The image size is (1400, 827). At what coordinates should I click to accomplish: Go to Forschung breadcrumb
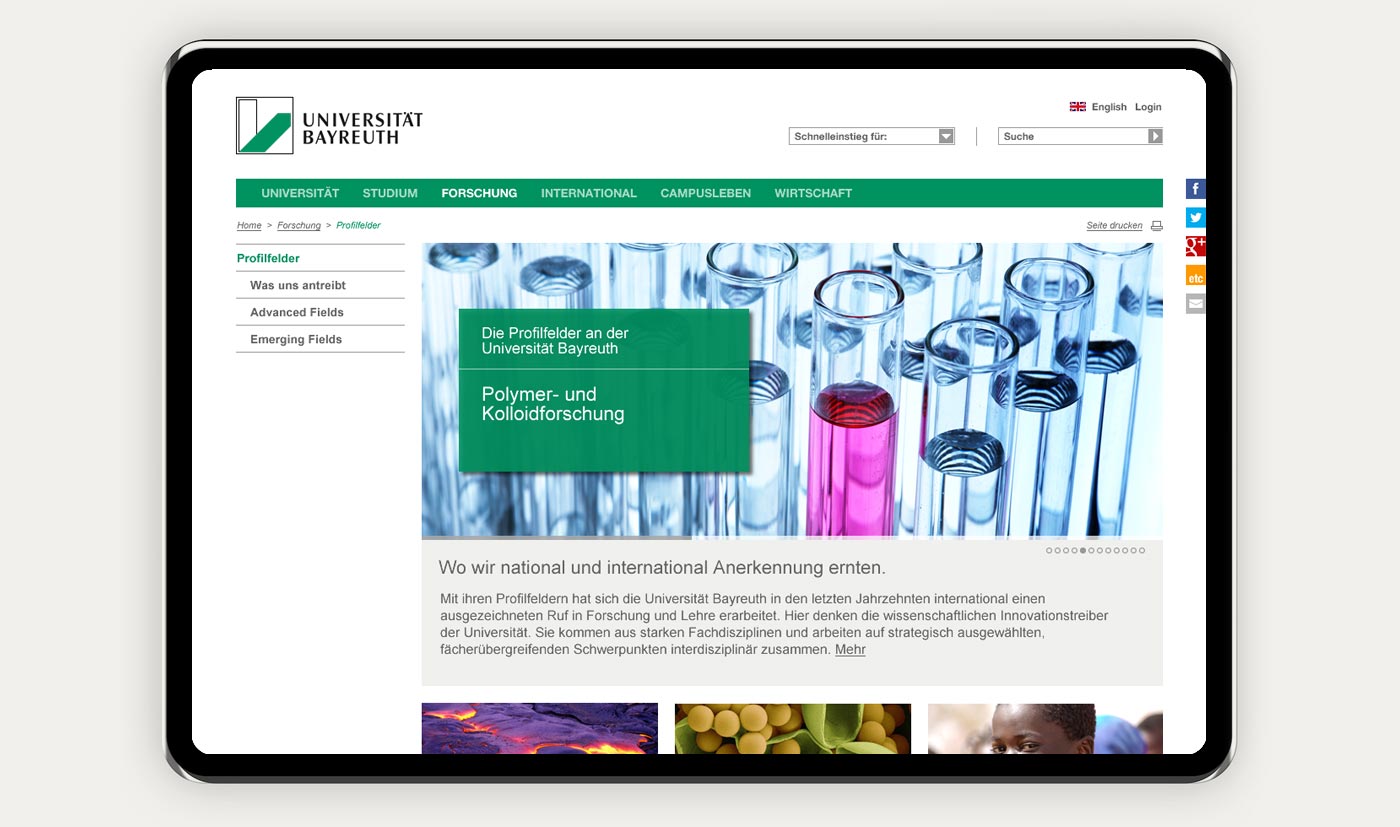[x=299, y=226]
